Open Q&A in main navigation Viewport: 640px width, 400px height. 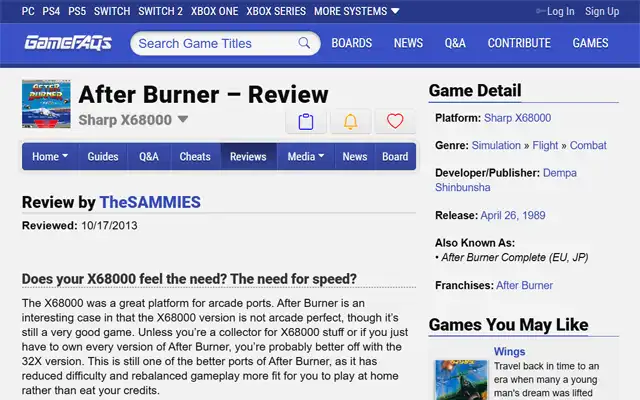(x=455, y=43)
